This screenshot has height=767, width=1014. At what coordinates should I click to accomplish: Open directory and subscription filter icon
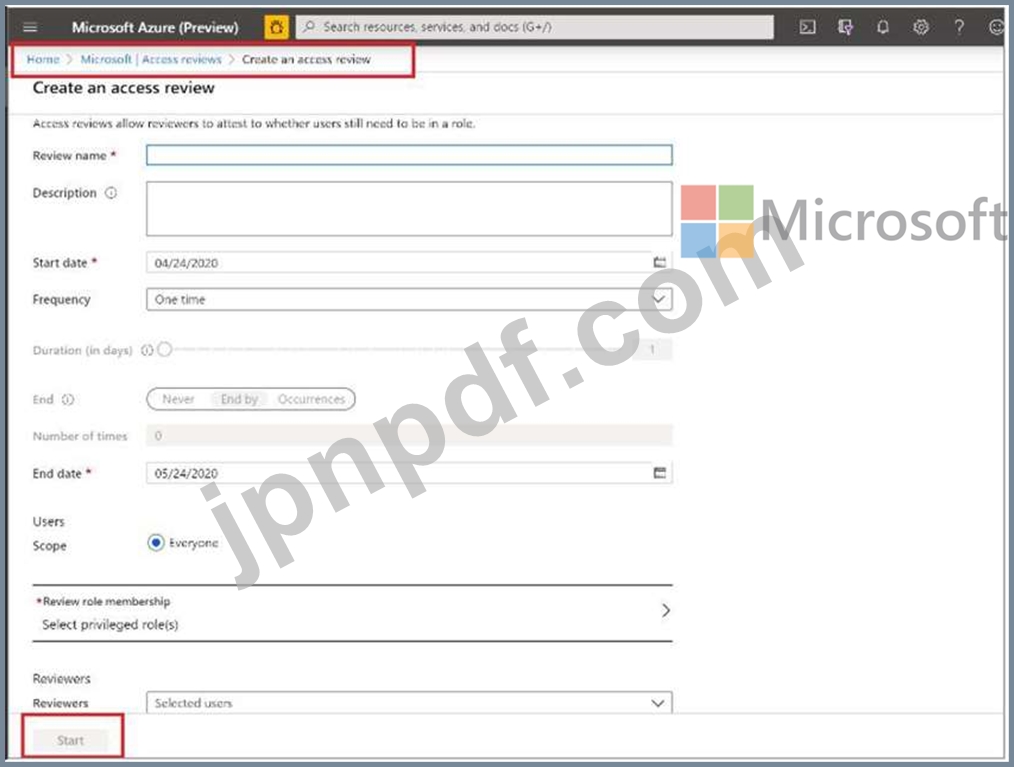click(845, 27)
